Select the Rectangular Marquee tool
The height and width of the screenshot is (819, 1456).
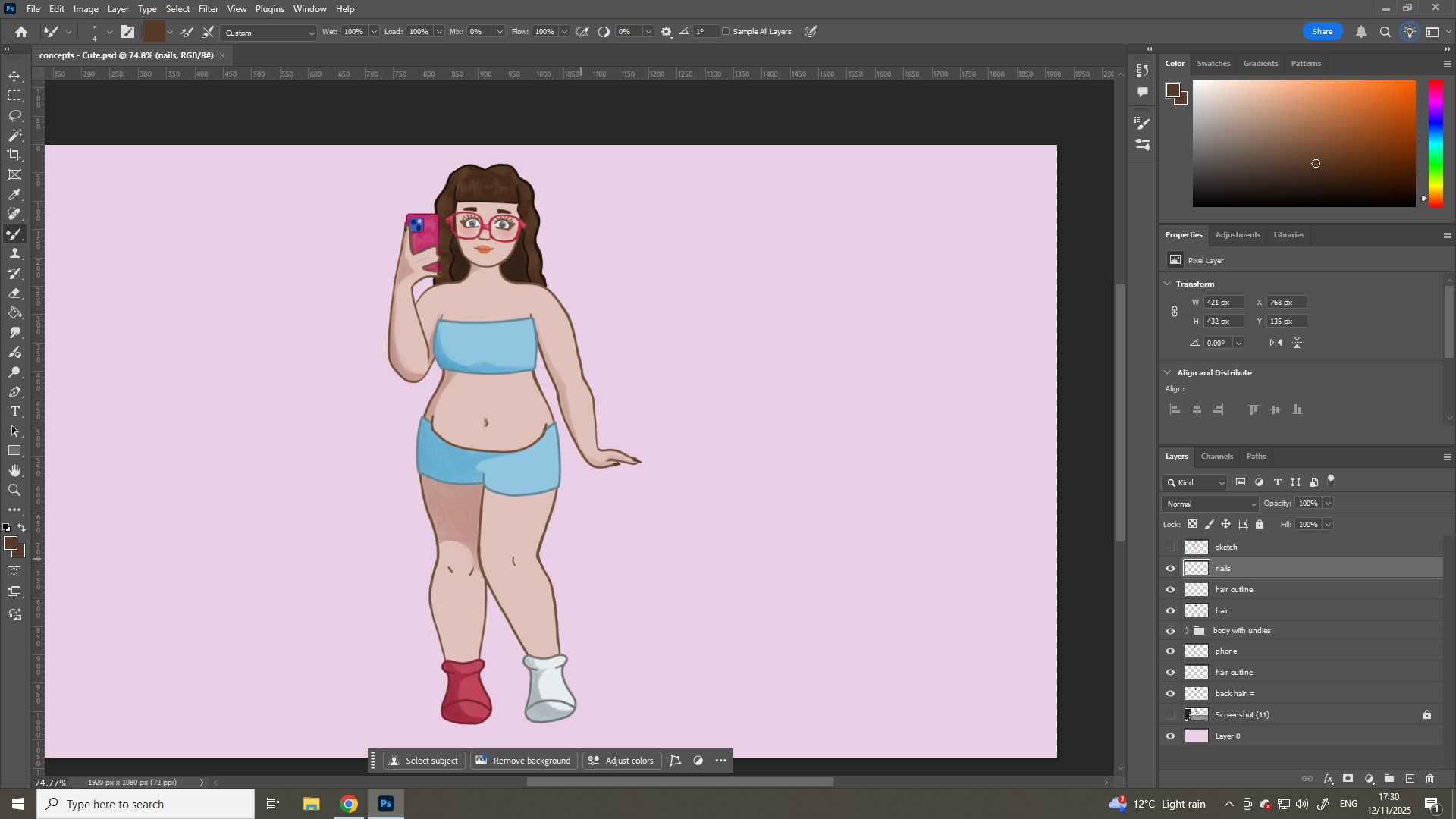click(14, 96)
